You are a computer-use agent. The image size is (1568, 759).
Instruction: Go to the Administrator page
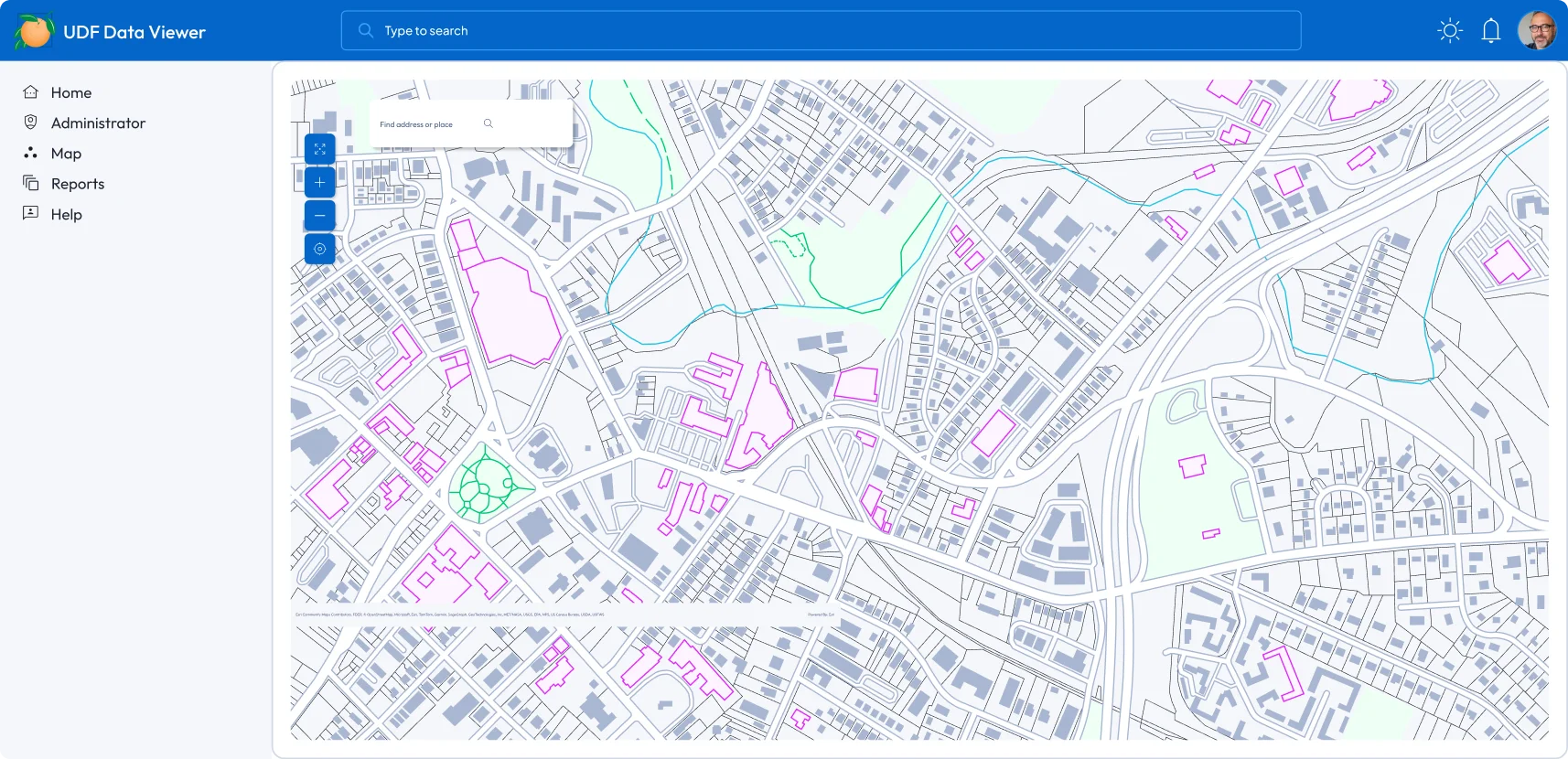[98, 123]
